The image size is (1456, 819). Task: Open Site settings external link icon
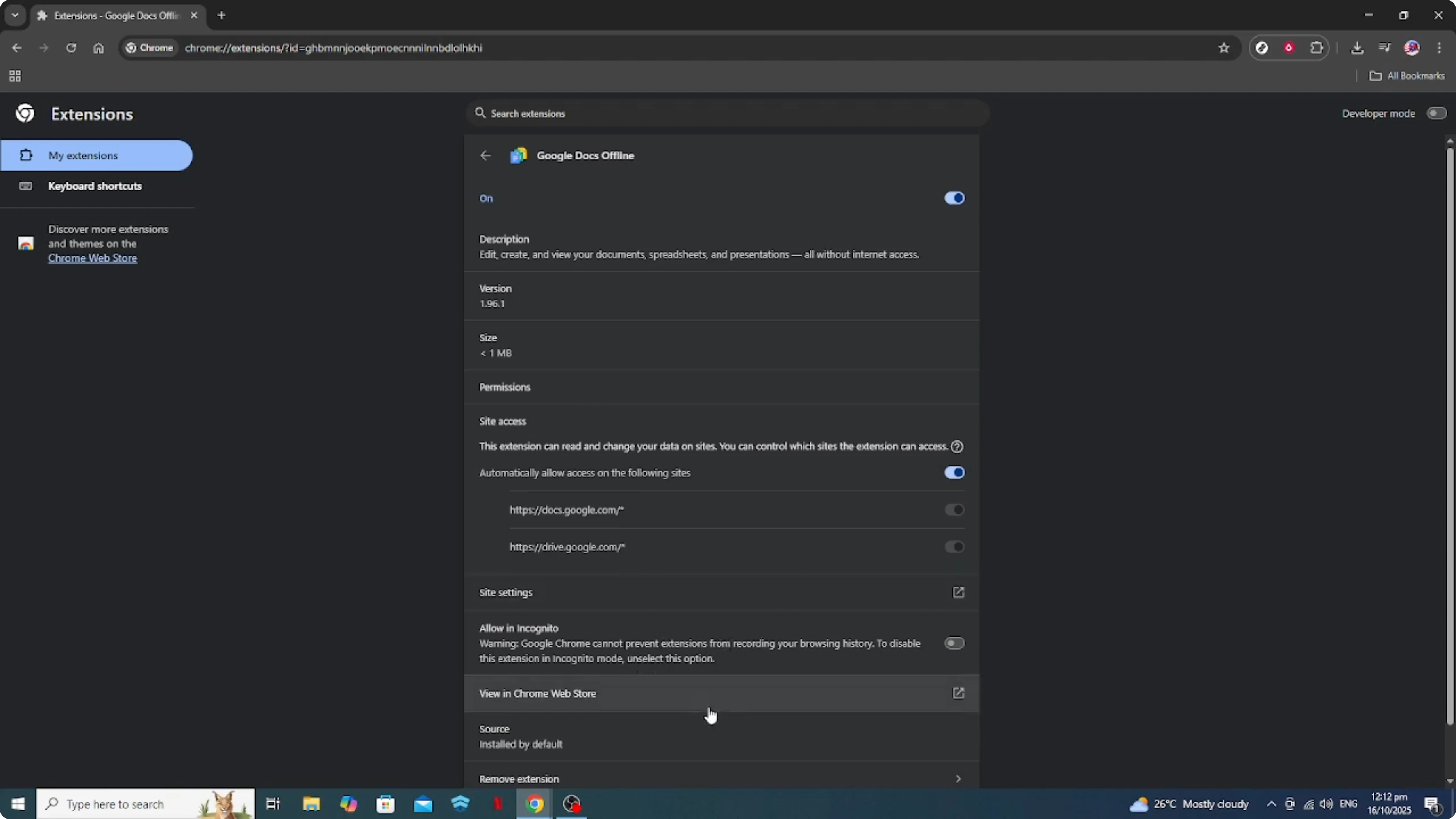pyautogui.click(x=958, y=592)
